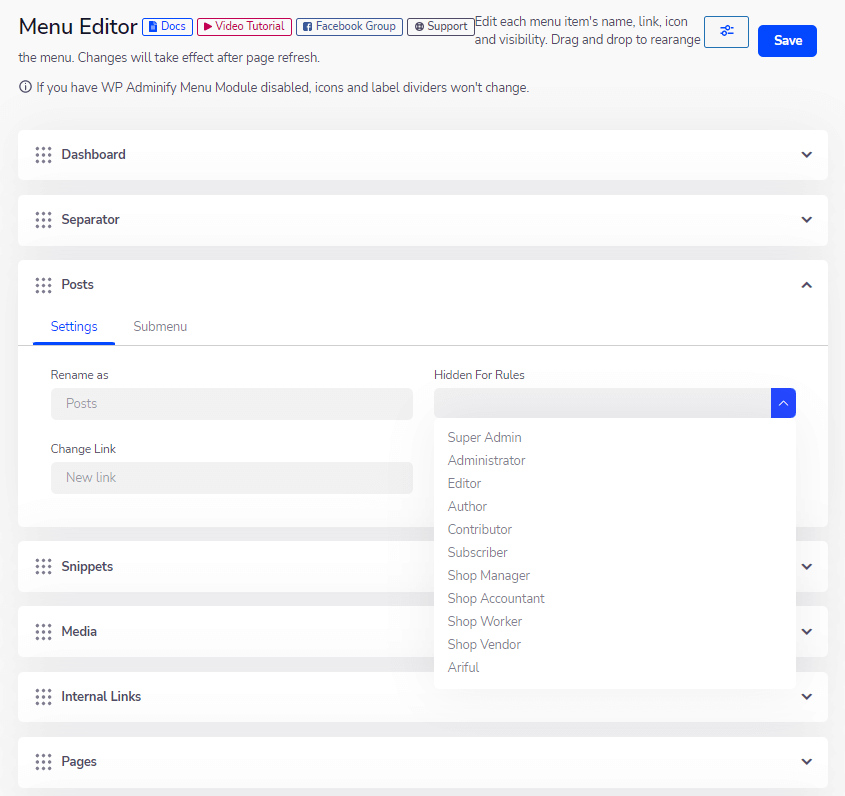Screen dimensions: 845x796
Task: Select Shop Manager in Hidden For Rules list
Action: (x=489, y=575)
